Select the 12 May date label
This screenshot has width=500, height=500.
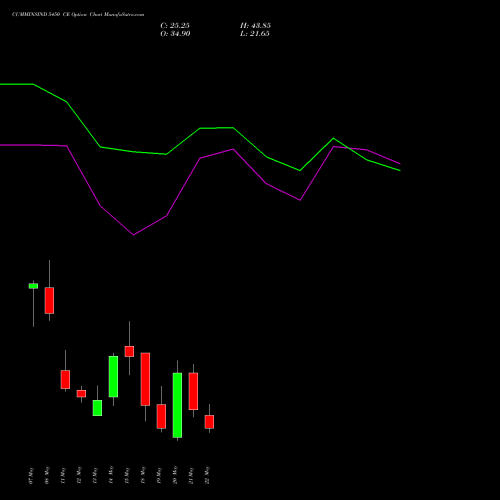click(x=79, y=476)
